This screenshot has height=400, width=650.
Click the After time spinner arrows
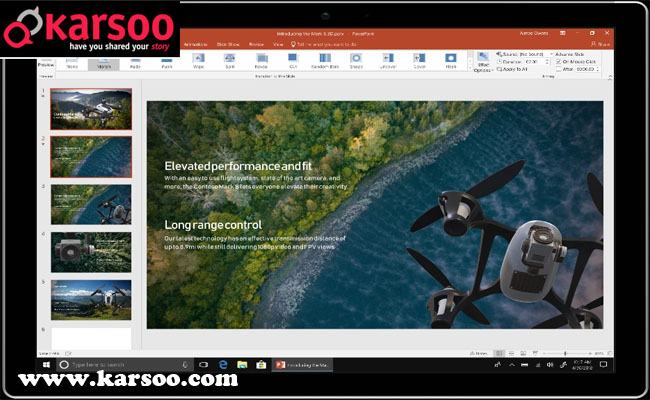pos(598,69)
